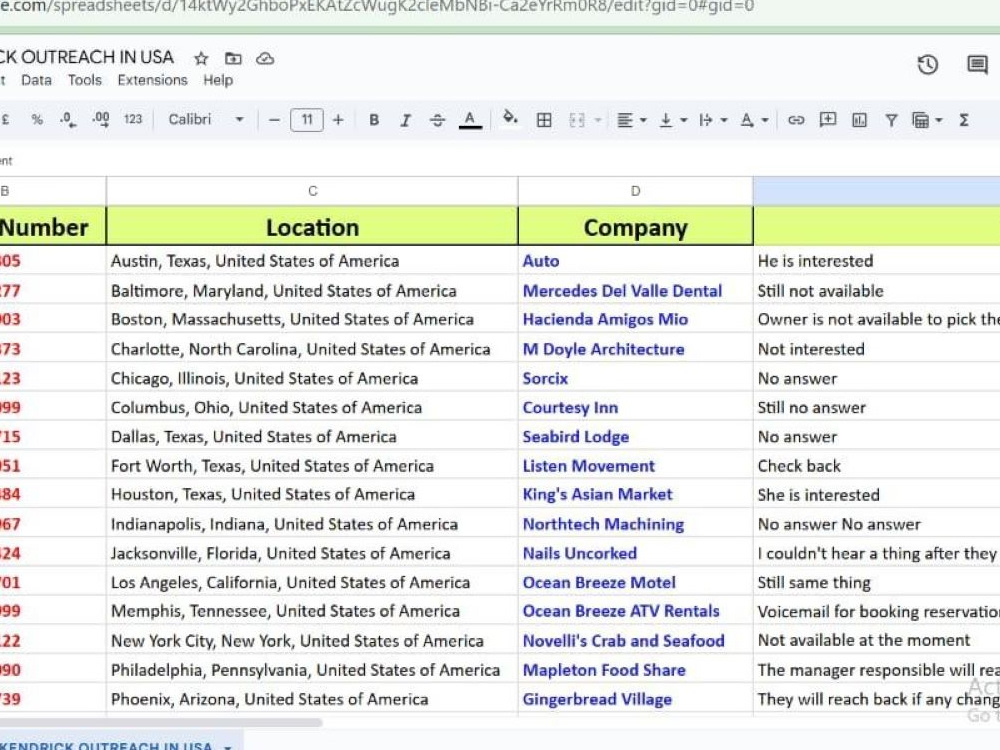Image resolution: width=1000 pixels, height=750 pixels.
Task: Click the Company header cell
Action: 635,227
